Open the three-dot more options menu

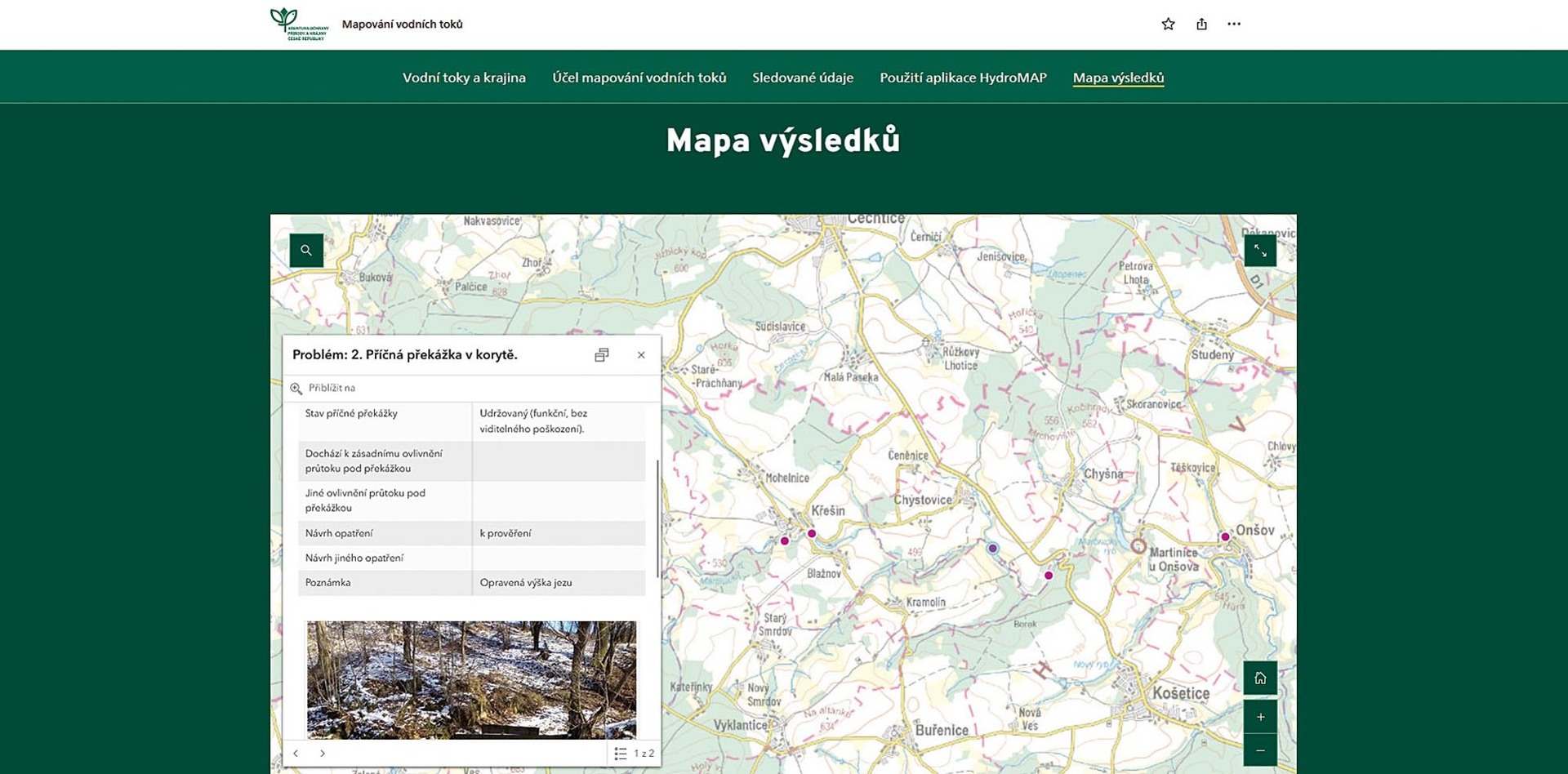coord(1234,24)
